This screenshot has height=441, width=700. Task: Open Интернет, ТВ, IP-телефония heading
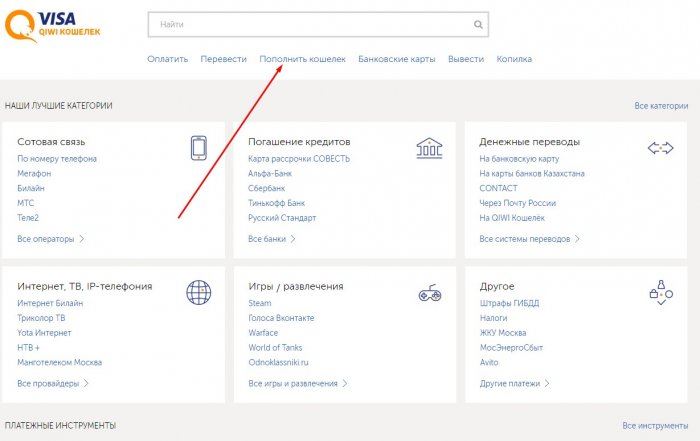coord(85,287)
